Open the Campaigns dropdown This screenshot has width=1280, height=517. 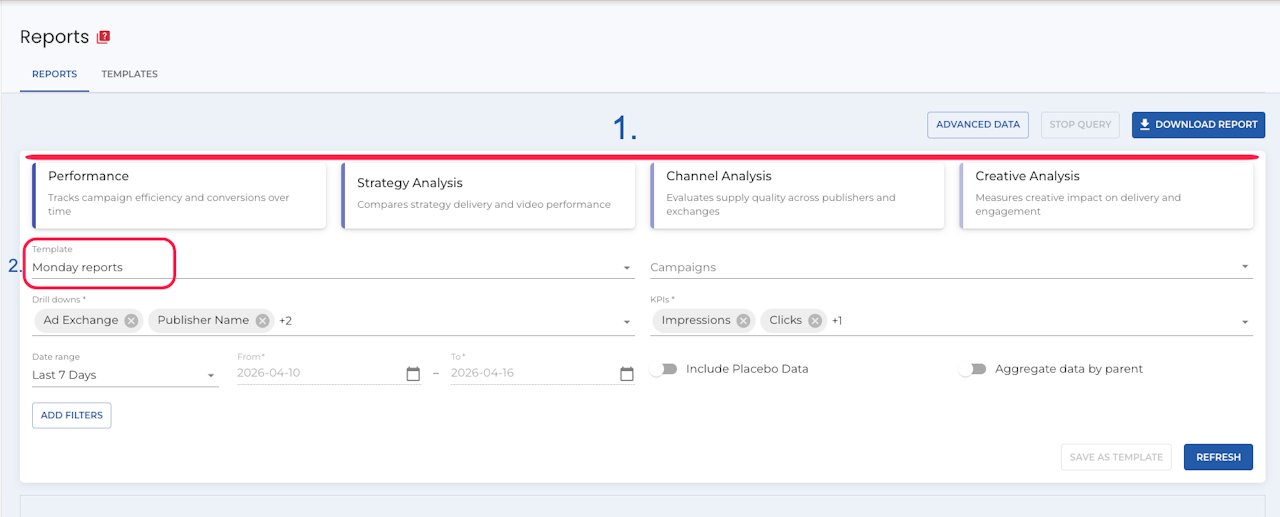tap(951, 267)
